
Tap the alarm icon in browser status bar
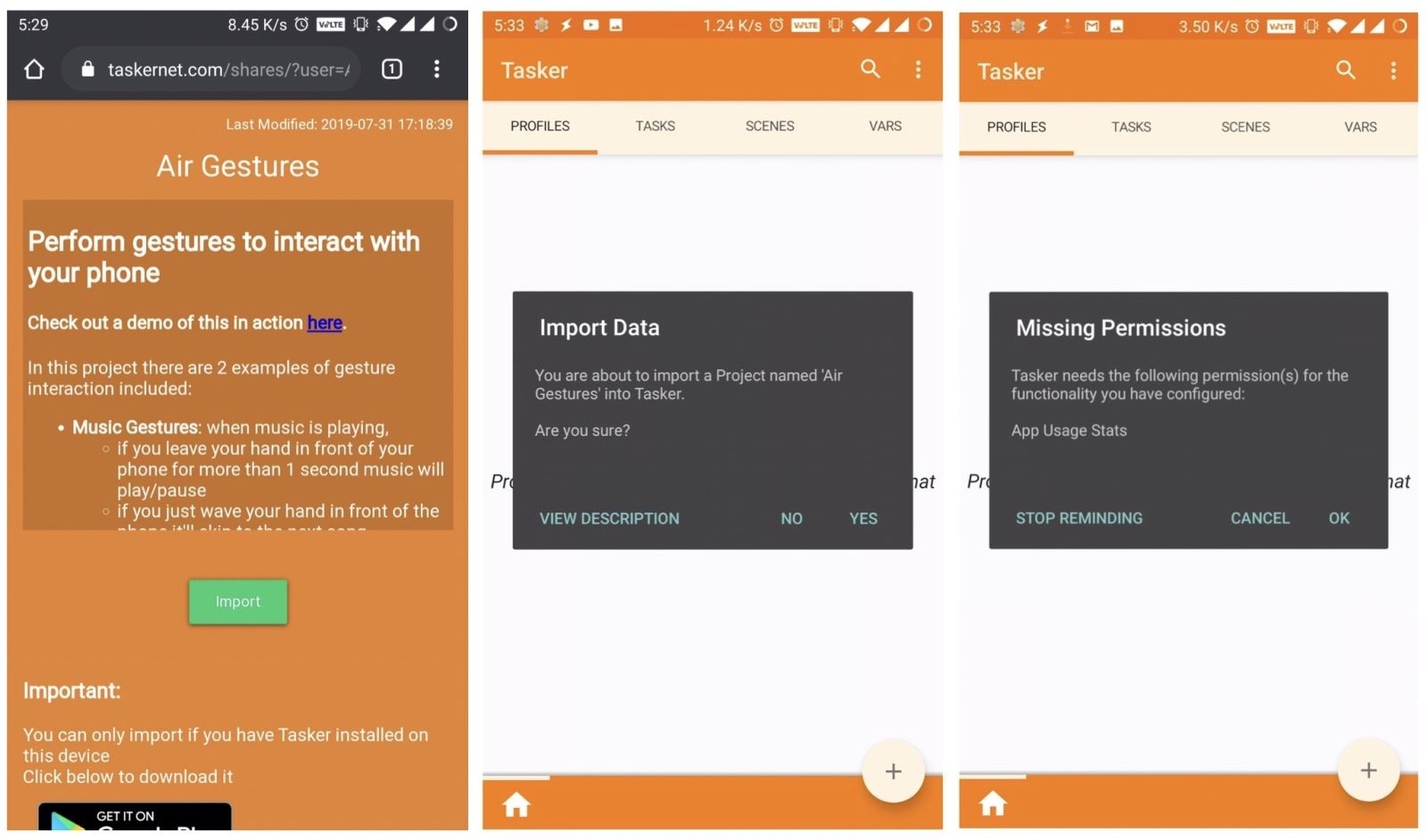(301, 24)
